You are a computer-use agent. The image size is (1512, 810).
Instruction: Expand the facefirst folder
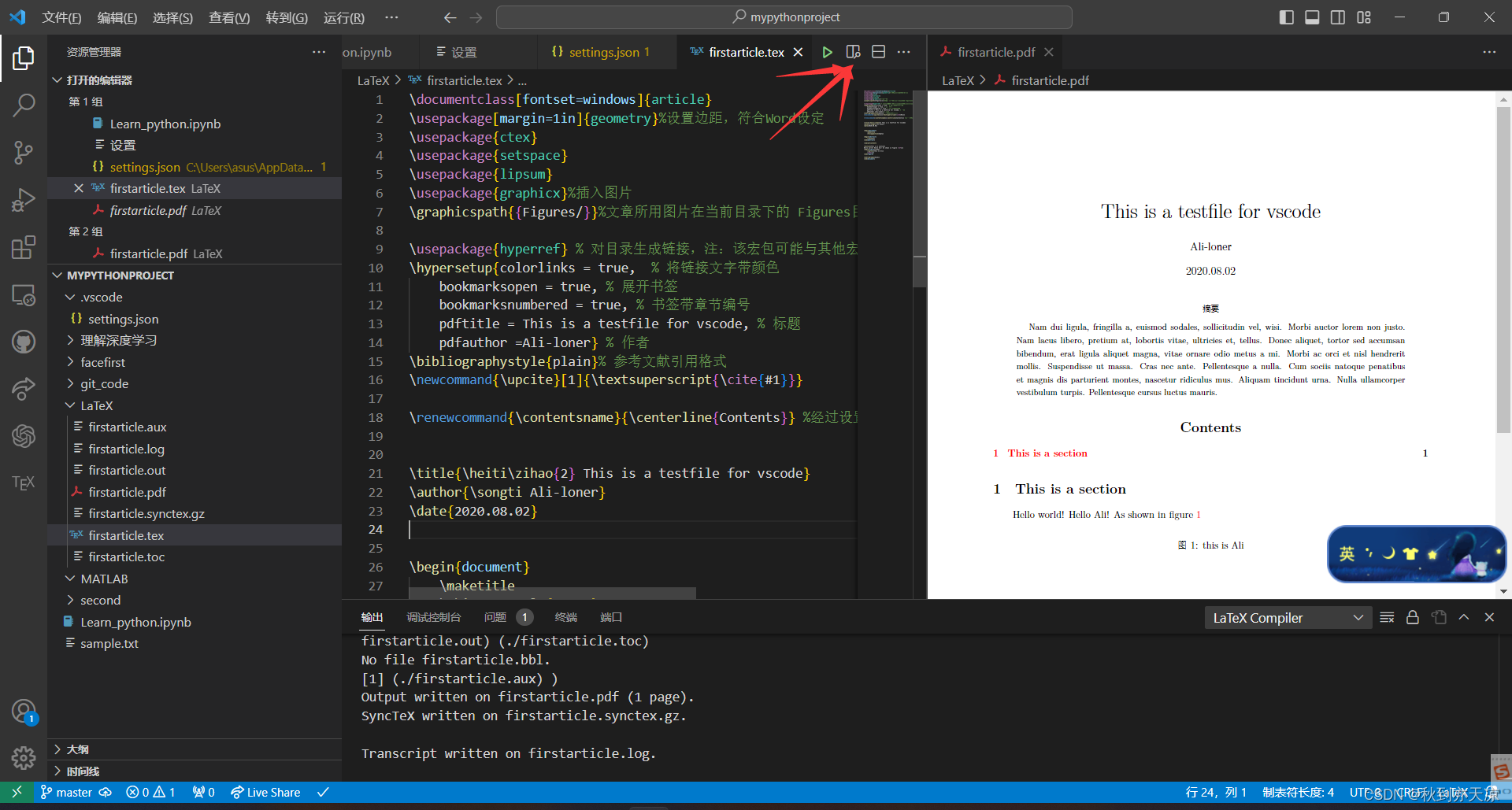coord(195,362)
